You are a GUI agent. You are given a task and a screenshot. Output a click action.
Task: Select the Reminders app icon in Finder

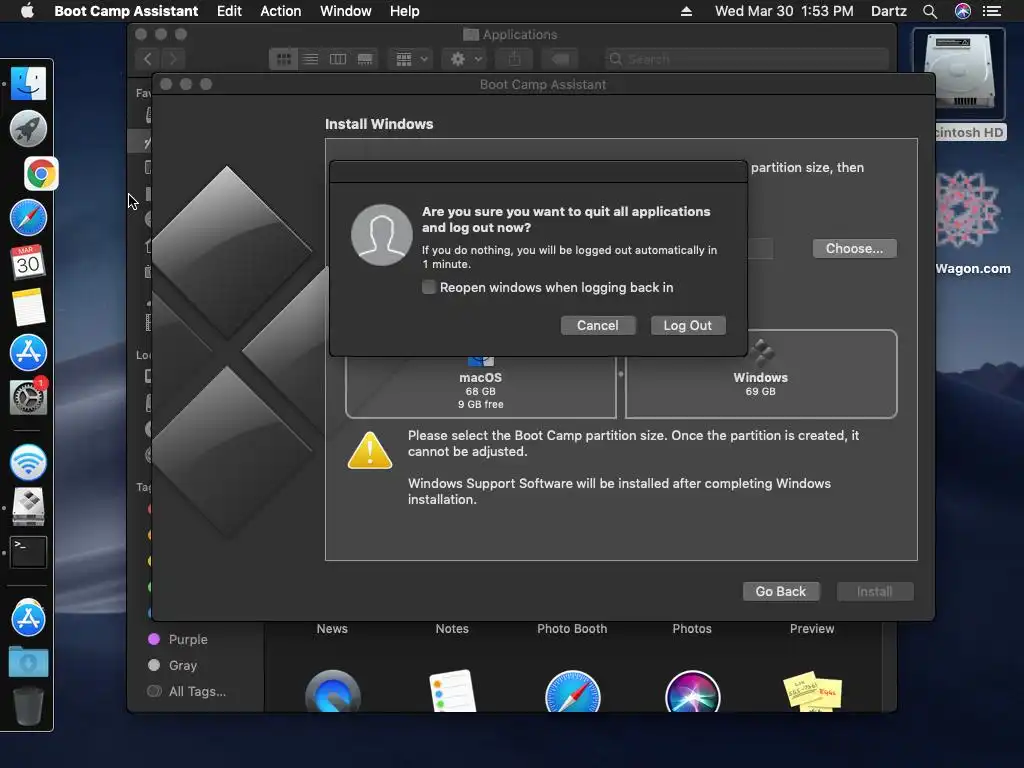point(453,691)
